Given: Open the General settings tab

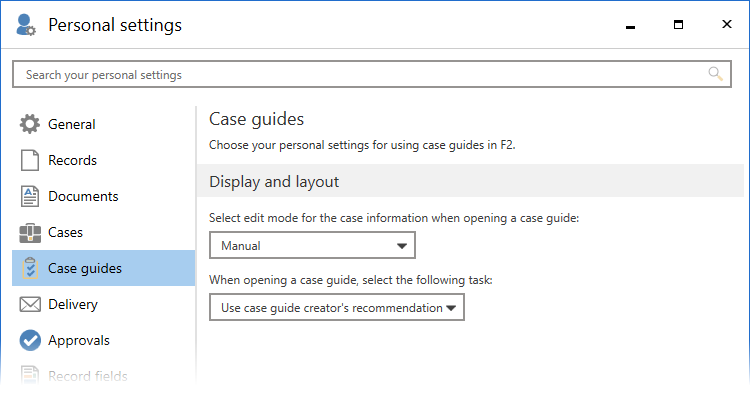Looking at the screenshot, I should [x=72, y=125].
